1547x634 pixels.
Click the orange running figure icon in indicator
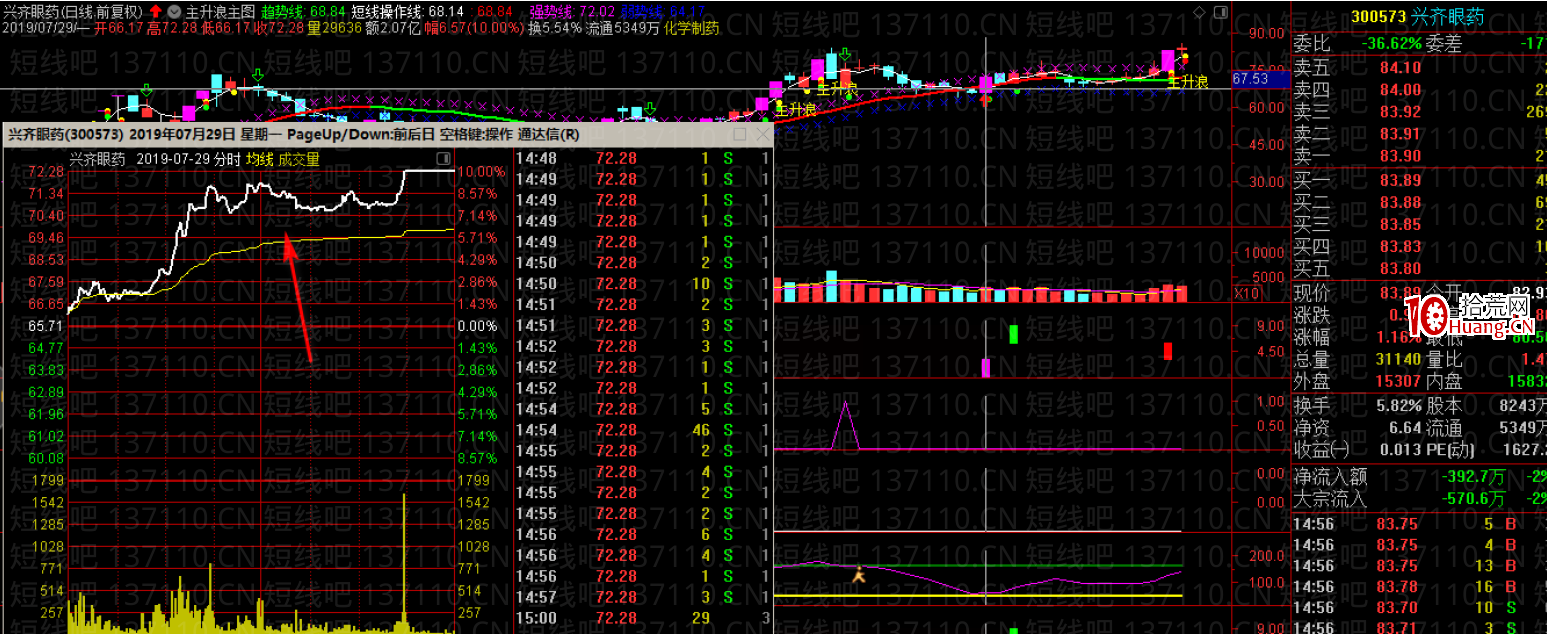coord(856,574)
